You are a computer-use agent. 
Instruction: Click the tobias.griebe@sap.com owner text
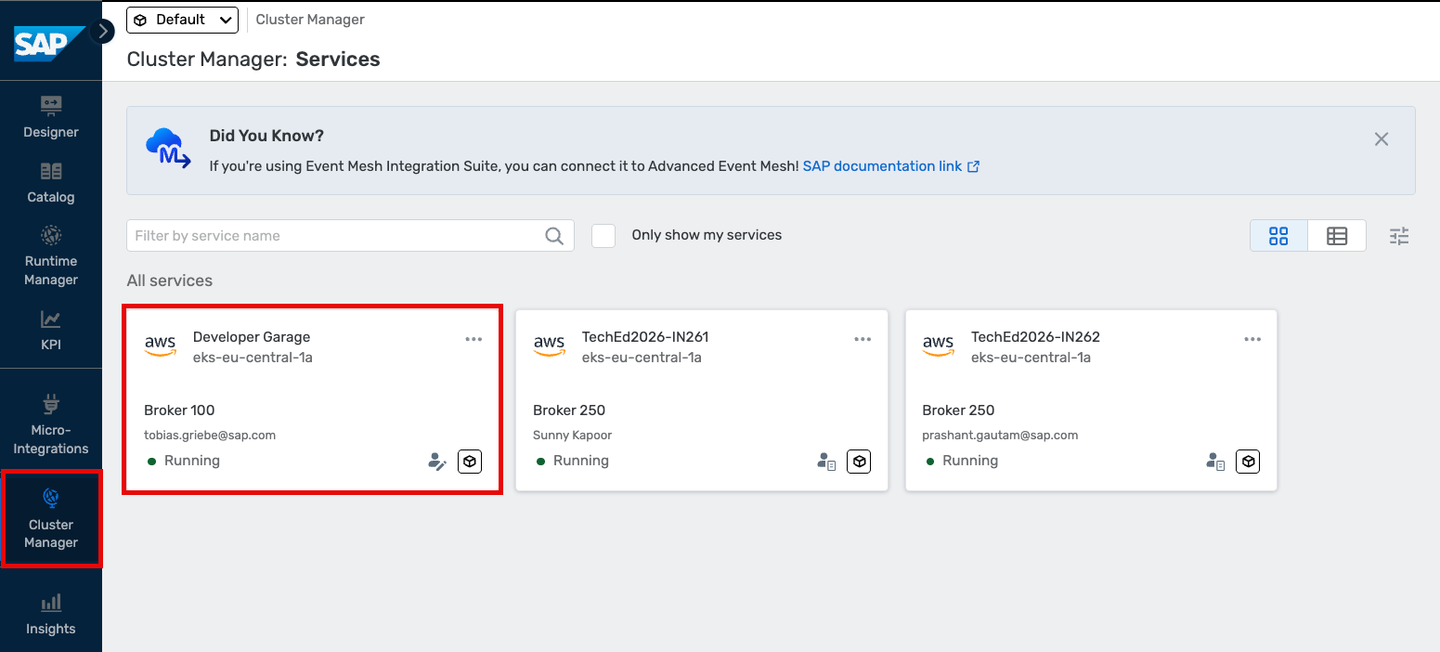(210, 435)
